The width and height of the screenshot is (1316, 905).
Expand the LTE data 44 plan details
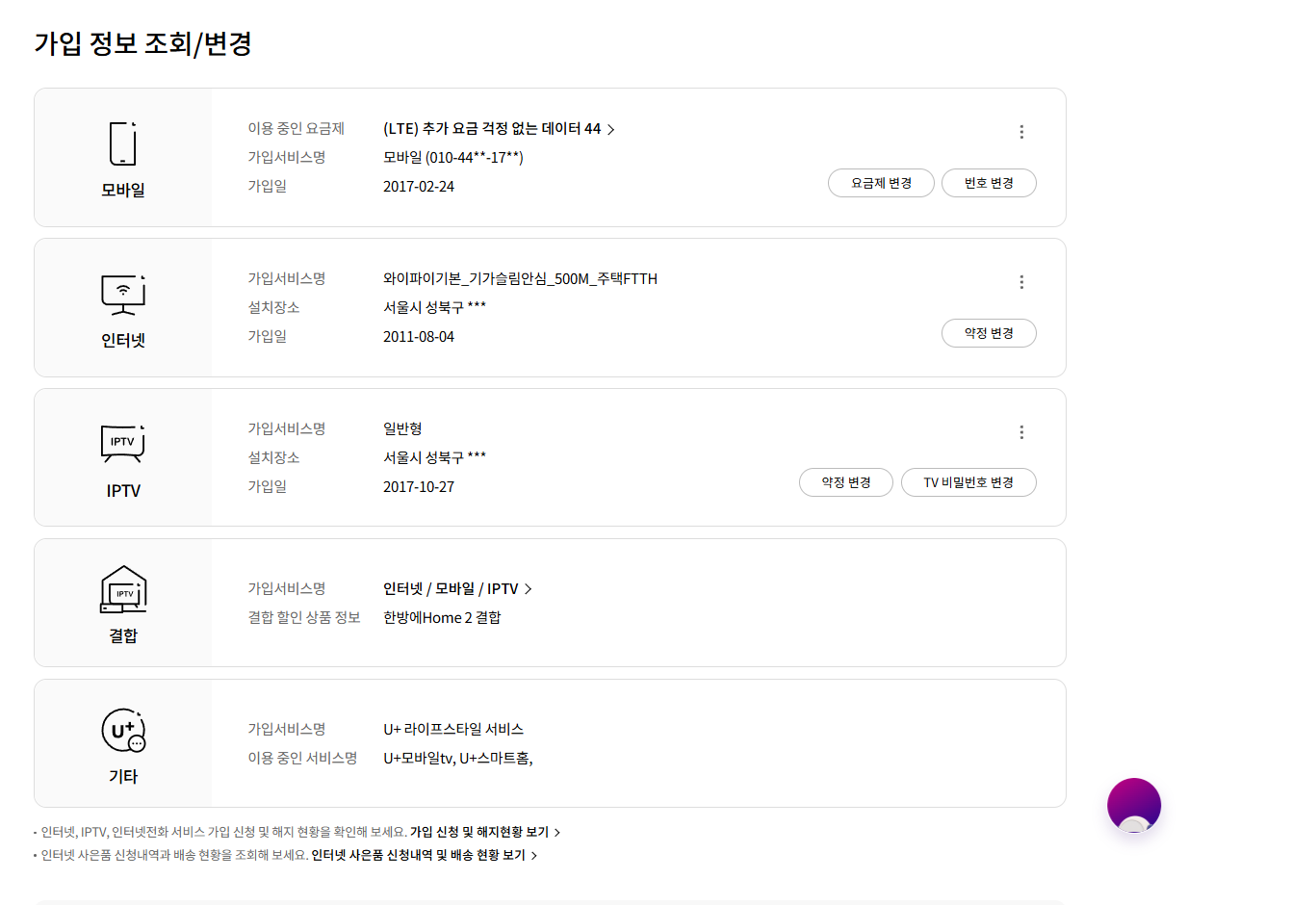pyautogui.click(x=499, y=129)
